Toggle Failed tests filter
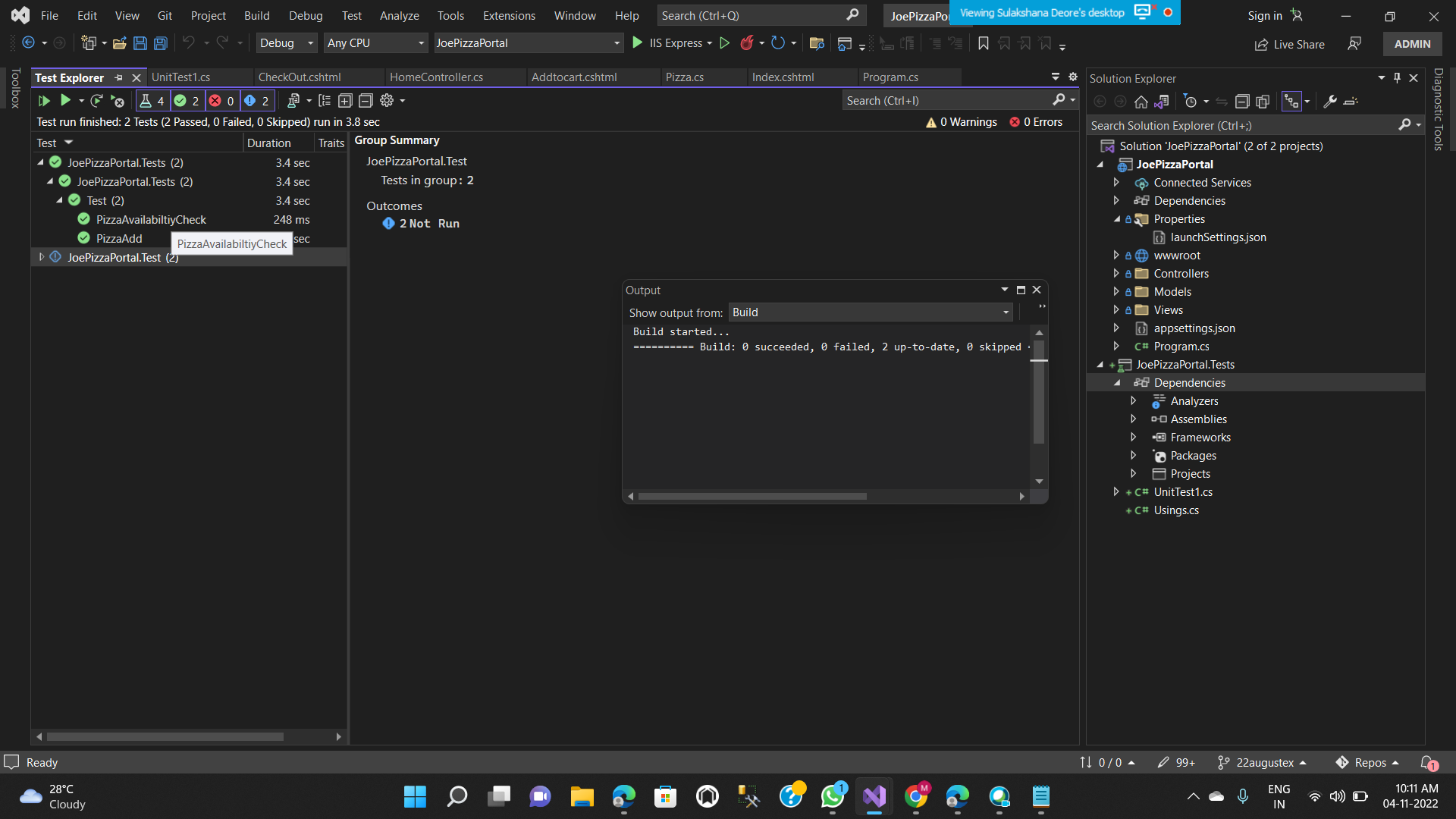This screenshot has height=819, width=1456. coord(222,101)
